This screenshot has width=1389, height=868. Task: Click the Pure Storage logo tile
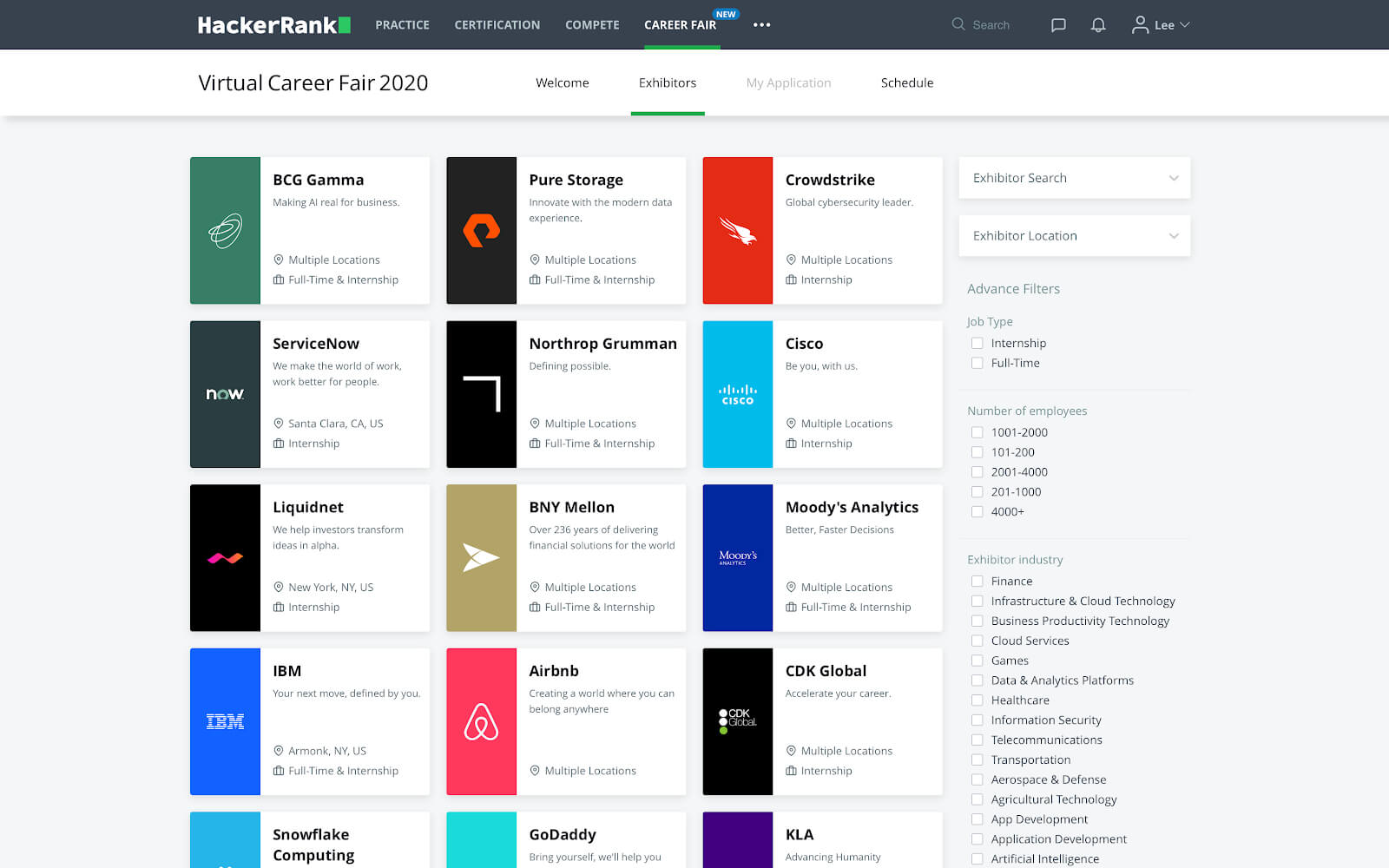point(481,231)
